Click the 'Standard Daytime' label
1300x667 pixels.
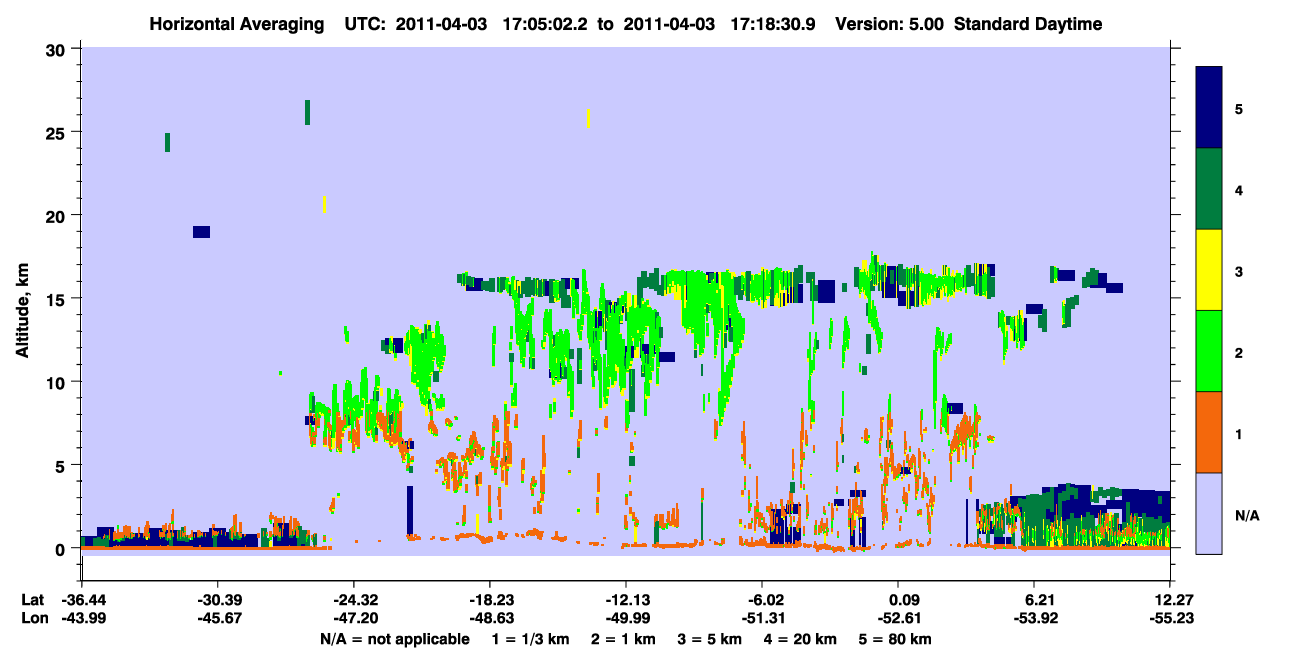[1028, 24]
